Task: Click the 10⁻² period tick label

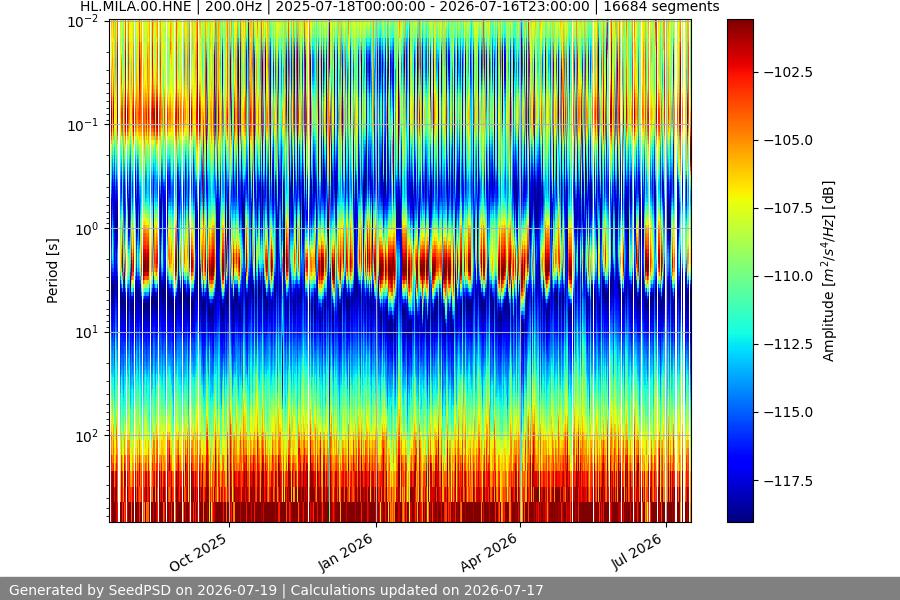Action: pos(83,22)
